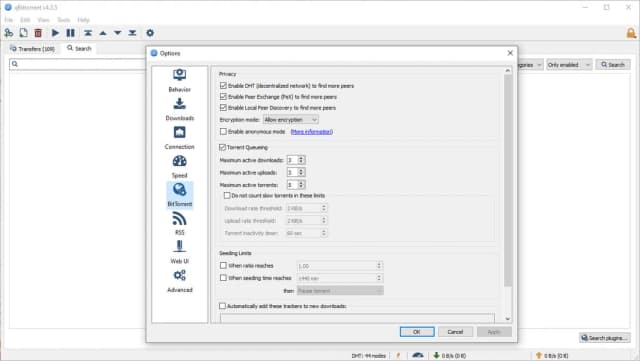640x361 pixels.
Task: Uncheck Enable Peer Exchange (PeX)
Action: pos(223,96)
